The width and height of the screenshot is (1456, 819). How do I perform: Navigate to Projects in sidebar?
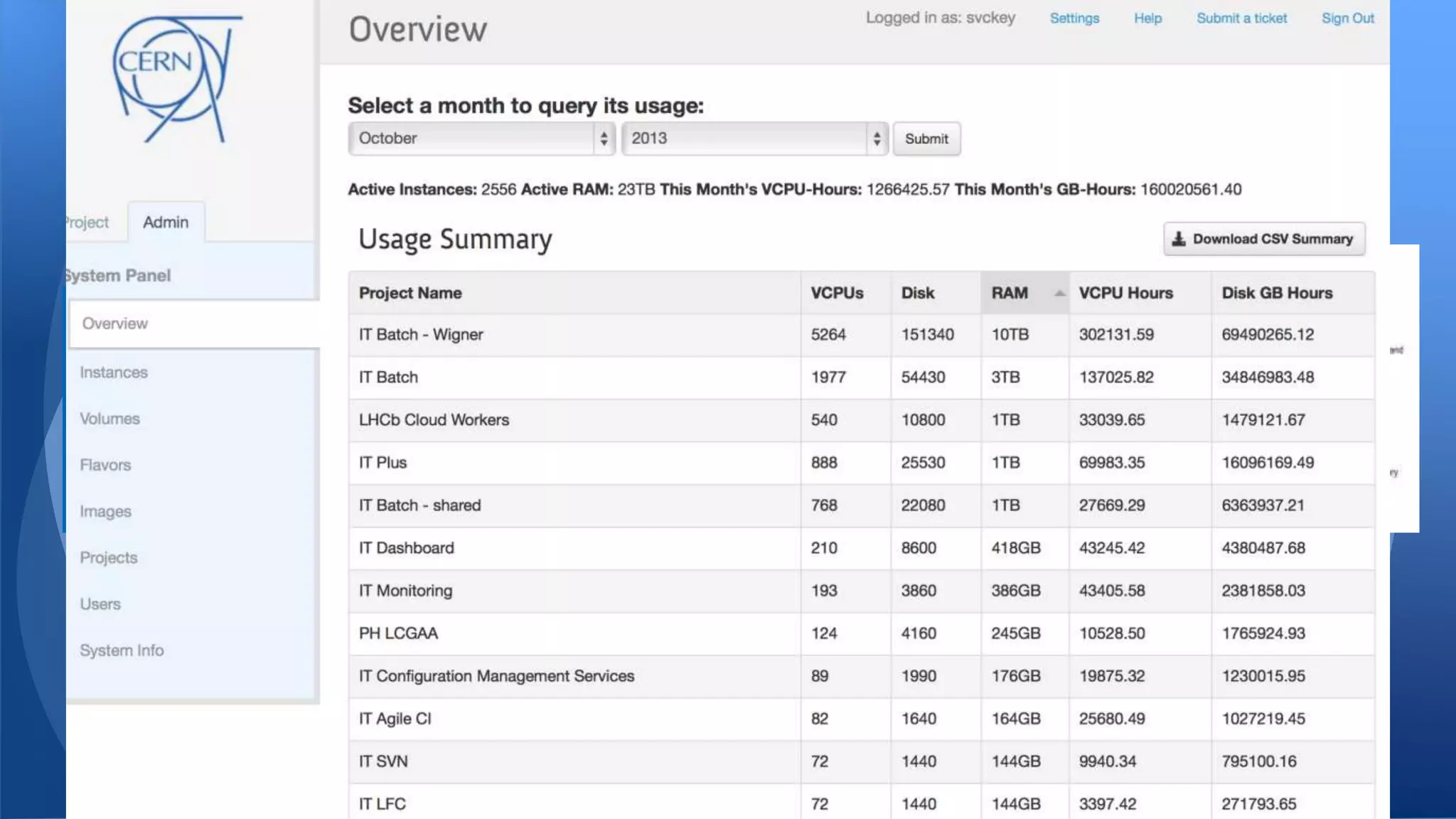(x=108, y=558)
